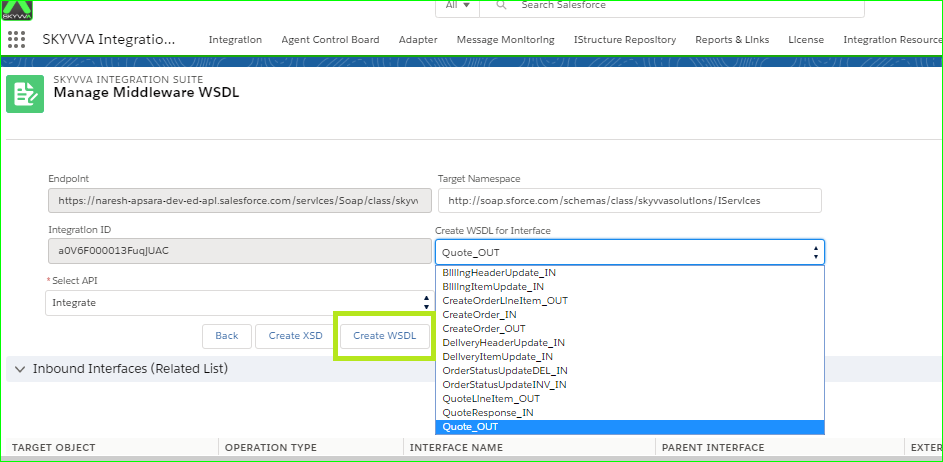The image size is (943, 462).
Task: Choose QuoteLineItem_OUT option
Action: (x=630, y=398)
